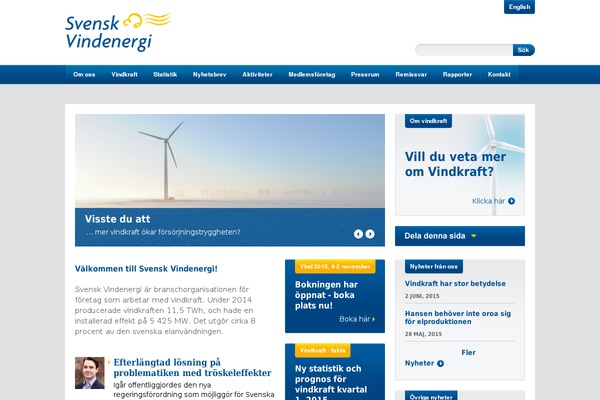Click the Välkommen till Svensk Vindenergi heading

point(146,269)
